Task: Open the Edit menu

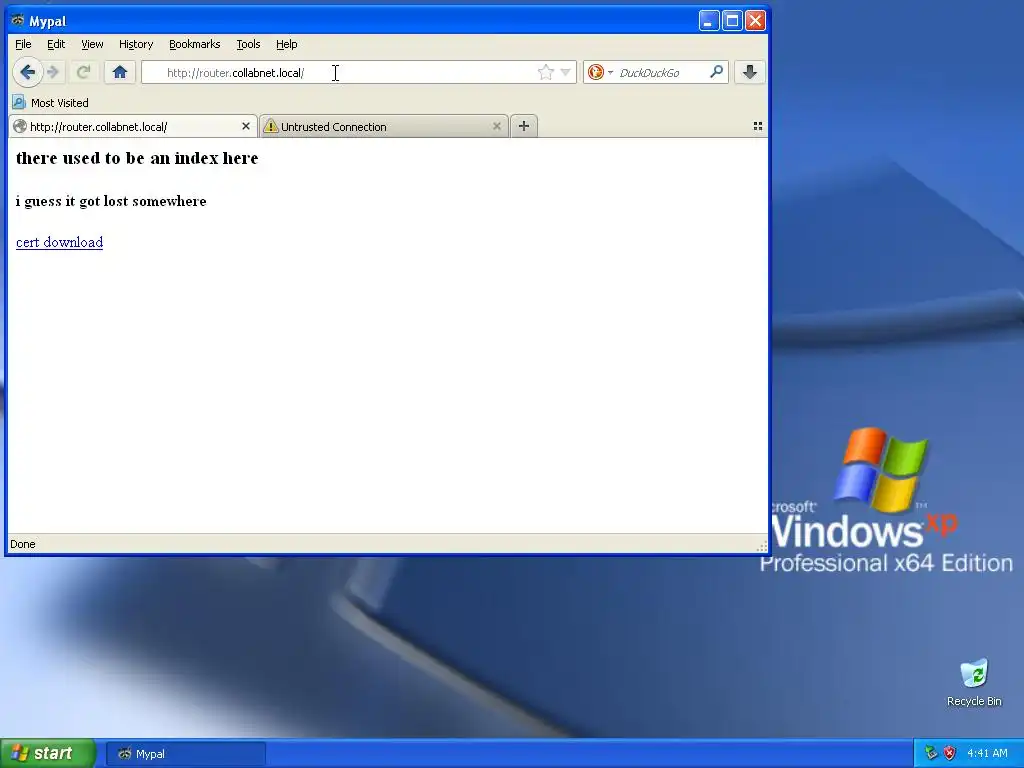Action: click(x=56, y=44)
